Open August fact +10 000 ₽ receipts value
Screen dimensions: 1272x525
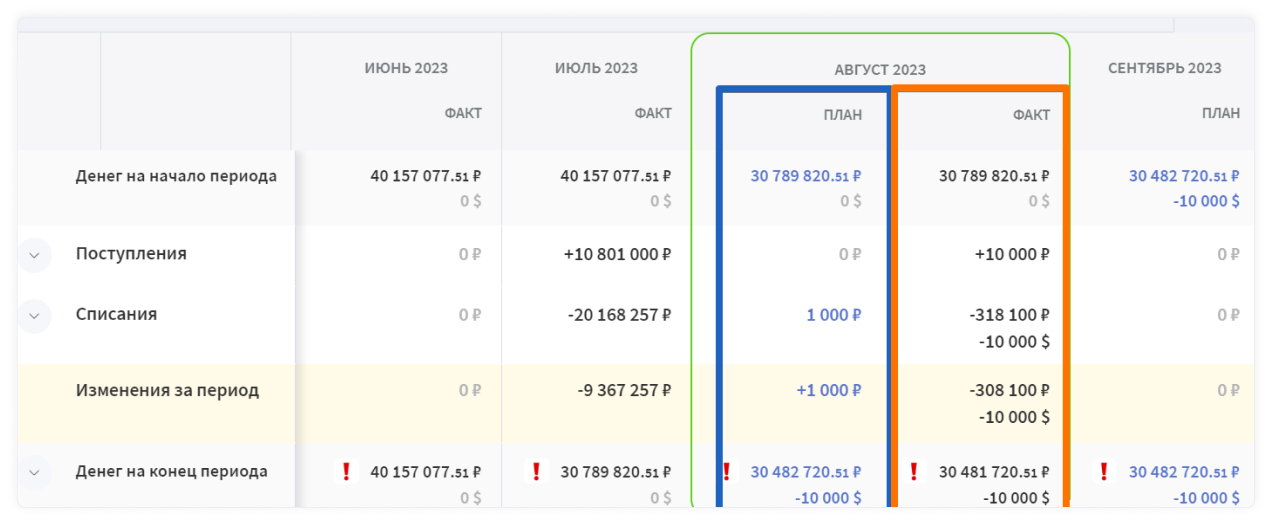[1012, 255]
